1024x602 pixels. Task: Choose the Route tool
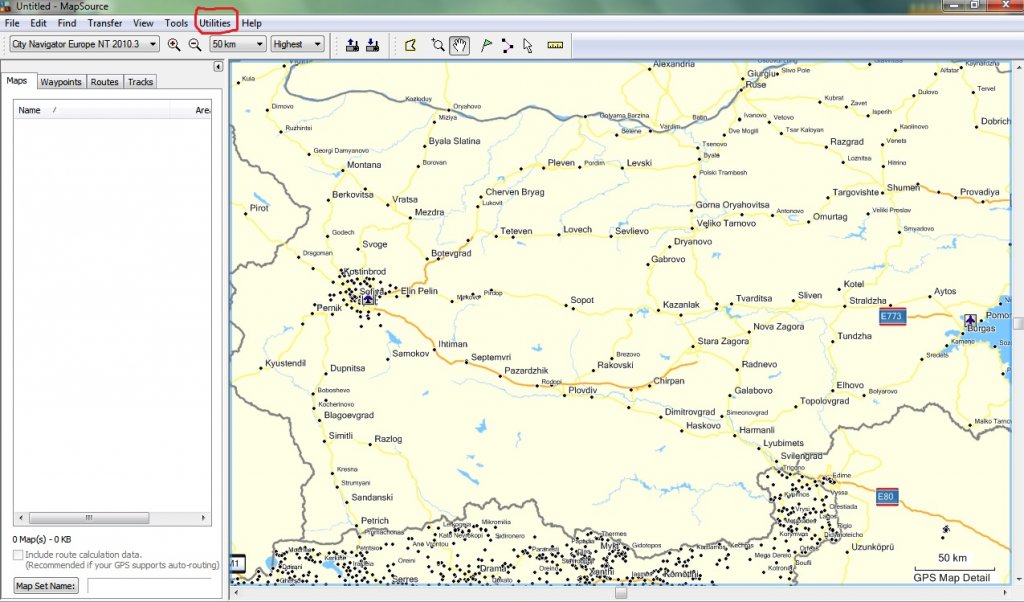[507, 44]
